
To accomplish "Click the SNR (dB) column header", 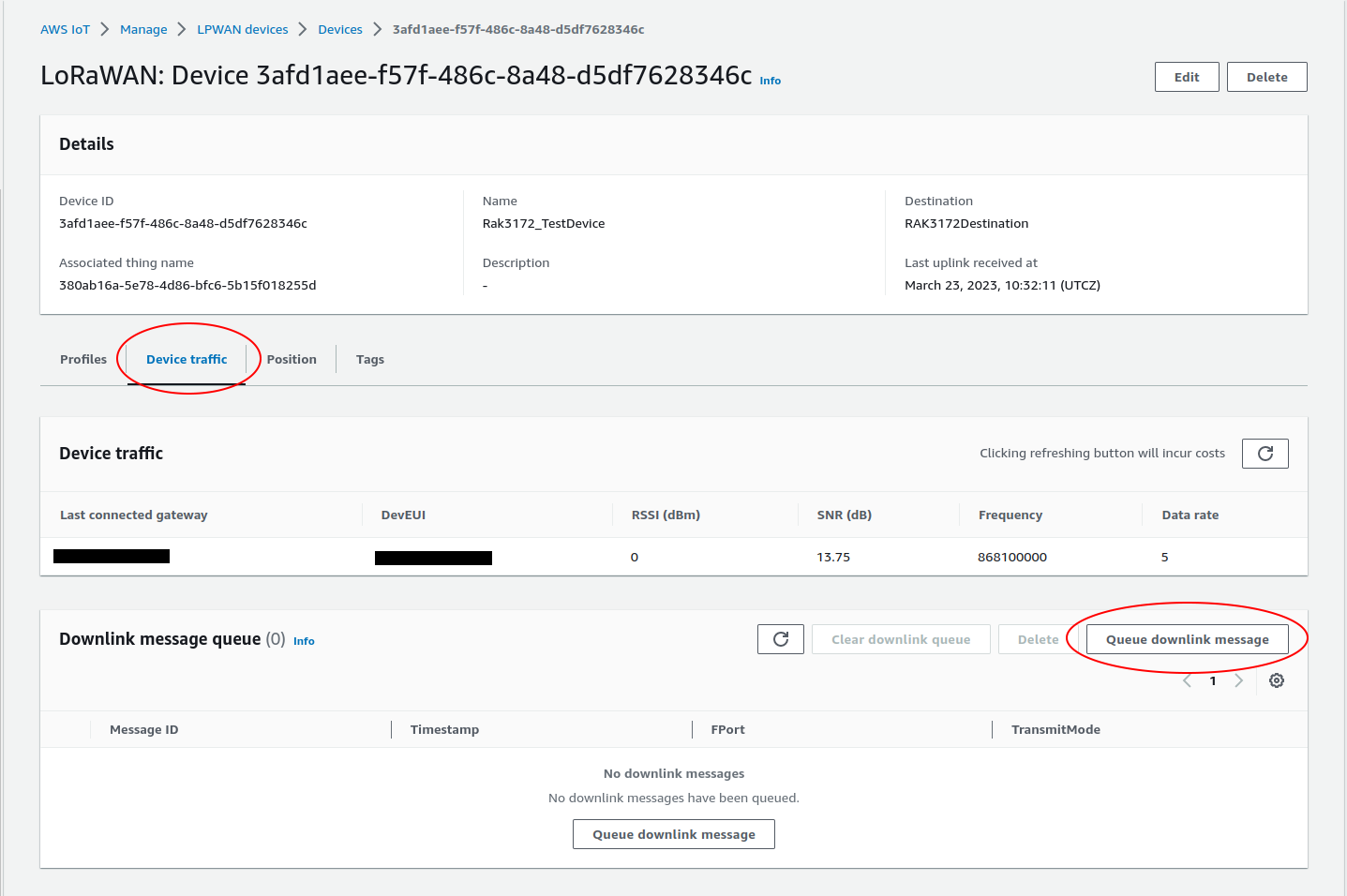I will (845, 515).
